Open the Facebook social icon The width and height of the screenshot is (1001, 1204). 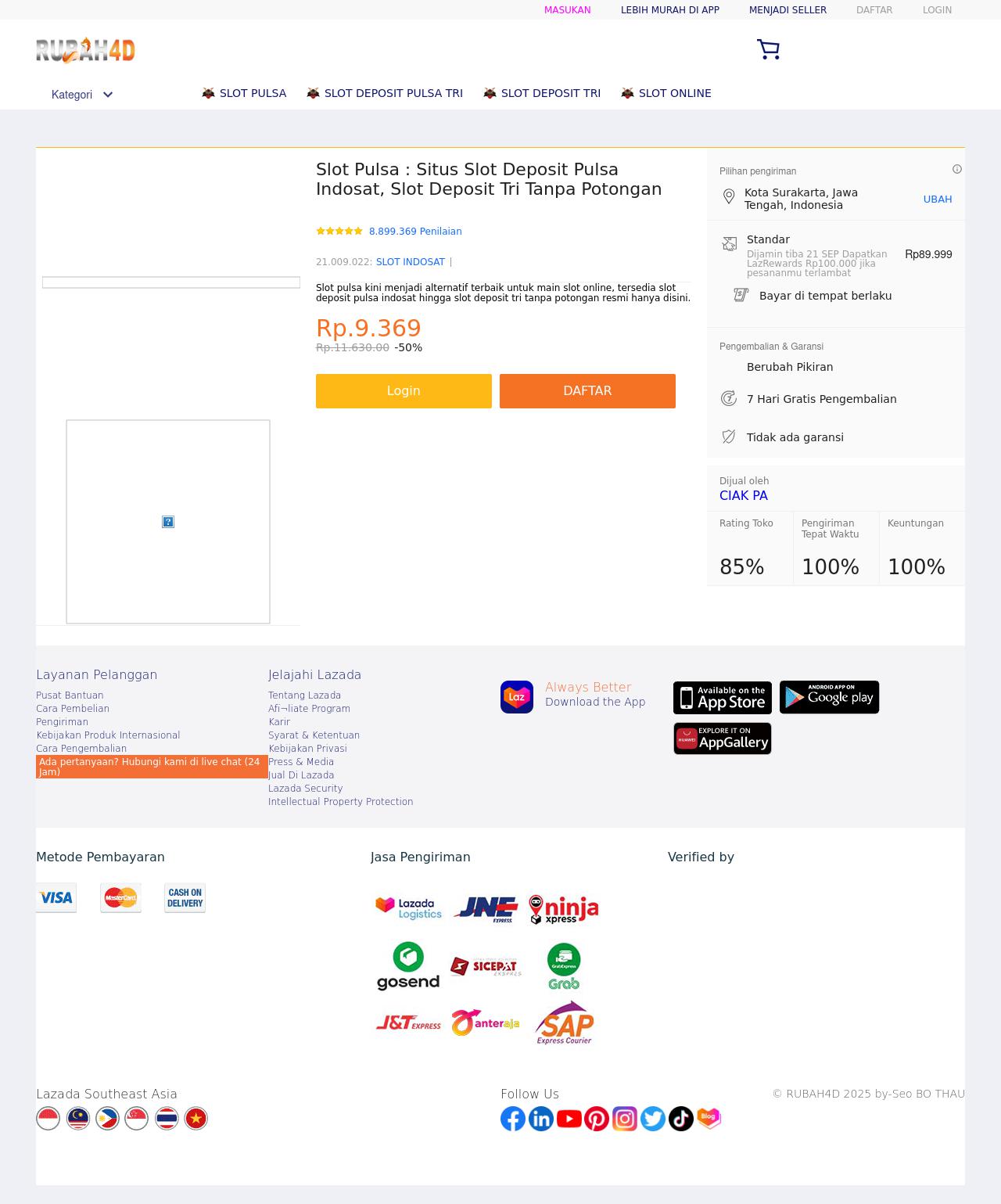point(513,1119)
